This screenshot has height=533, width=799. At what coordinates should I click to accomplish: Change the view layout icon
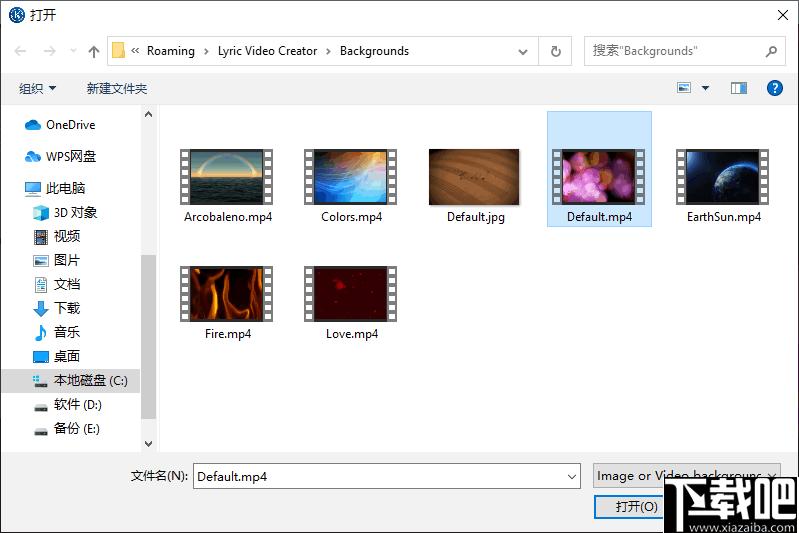coord(684,88)
